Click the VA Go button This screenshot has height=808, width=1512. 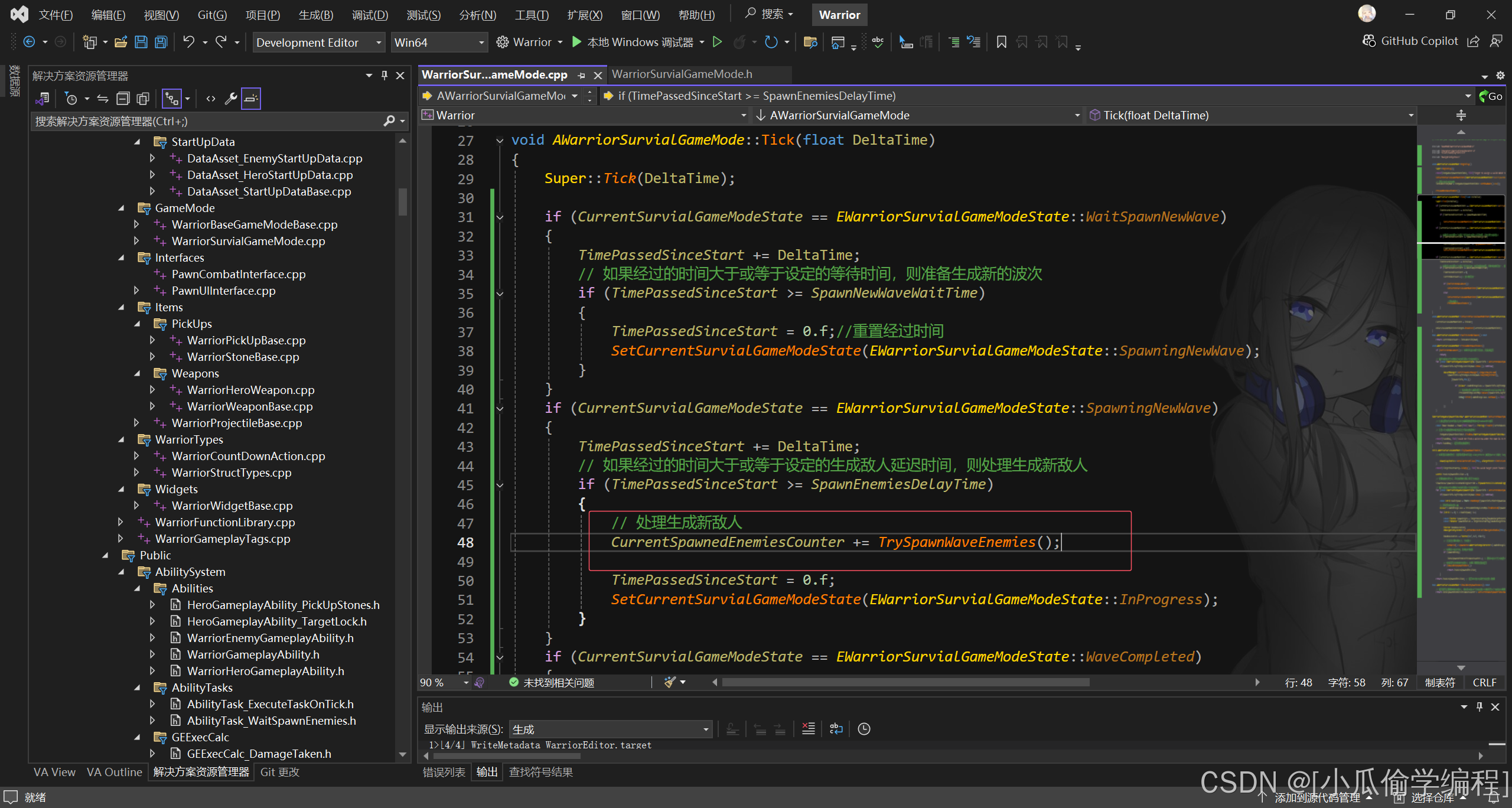pos(1490,96)
